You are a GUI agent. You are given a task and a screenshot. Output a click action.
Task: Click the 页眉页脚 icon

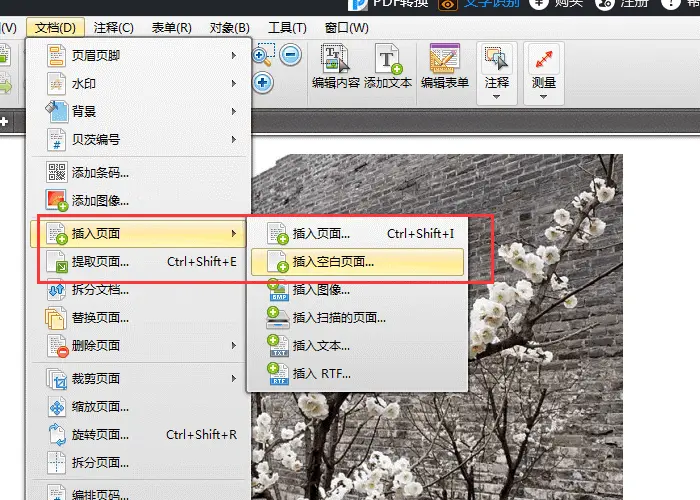pyautogui.click(x=56, y=55)
